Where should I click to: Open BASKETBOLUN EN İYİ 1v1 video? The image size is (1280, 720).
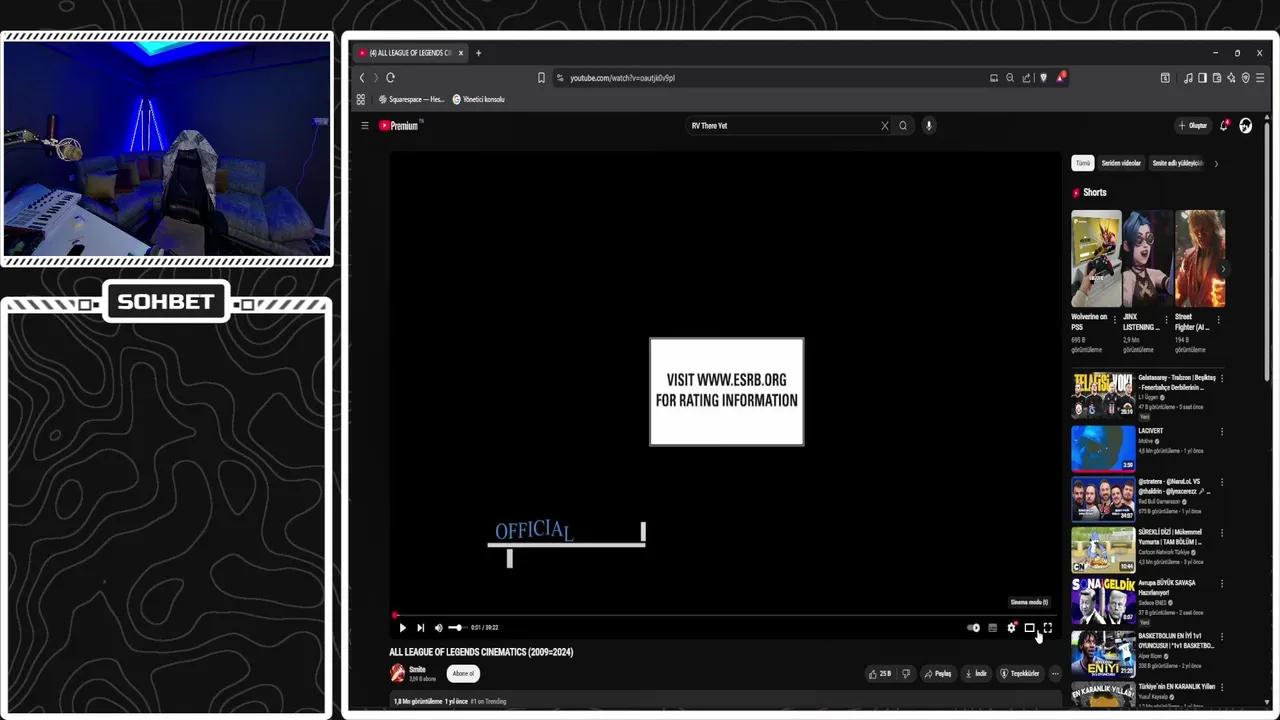1103,652
